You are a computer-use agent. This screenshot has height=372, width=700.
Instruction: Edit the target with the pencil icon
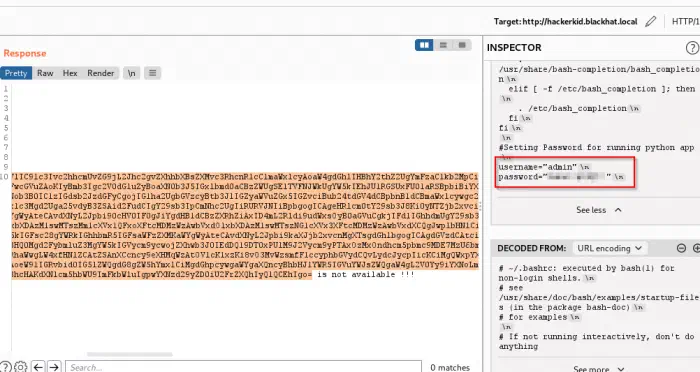(x=650, y=21)
